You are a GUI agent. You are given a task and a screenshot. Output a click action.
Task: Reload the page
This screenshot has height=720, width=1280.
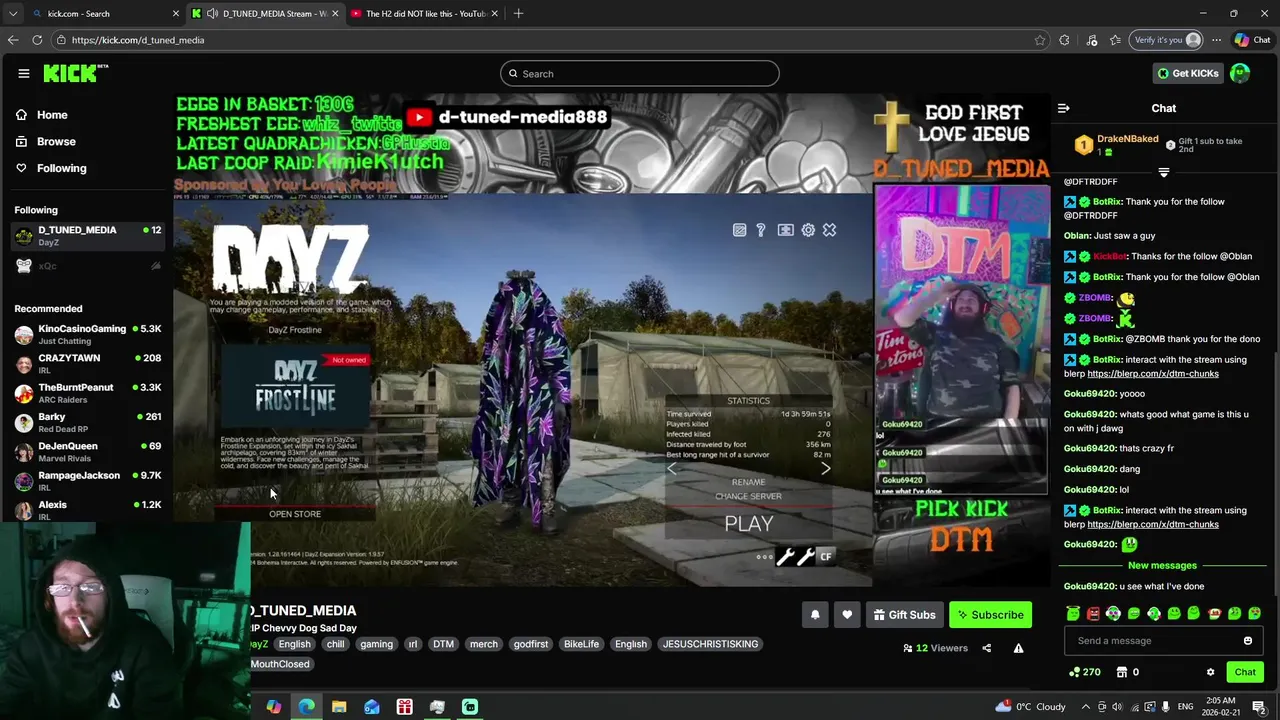37,40
